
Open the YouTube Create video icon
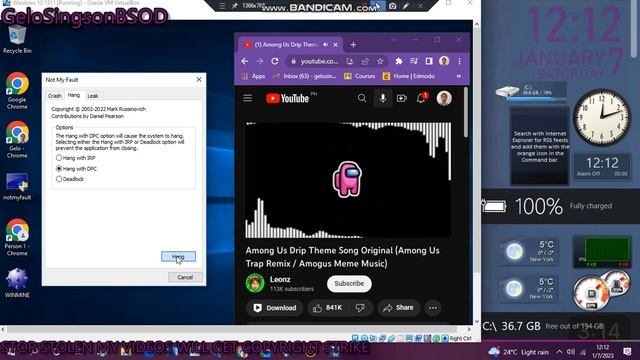click(402, 98)
